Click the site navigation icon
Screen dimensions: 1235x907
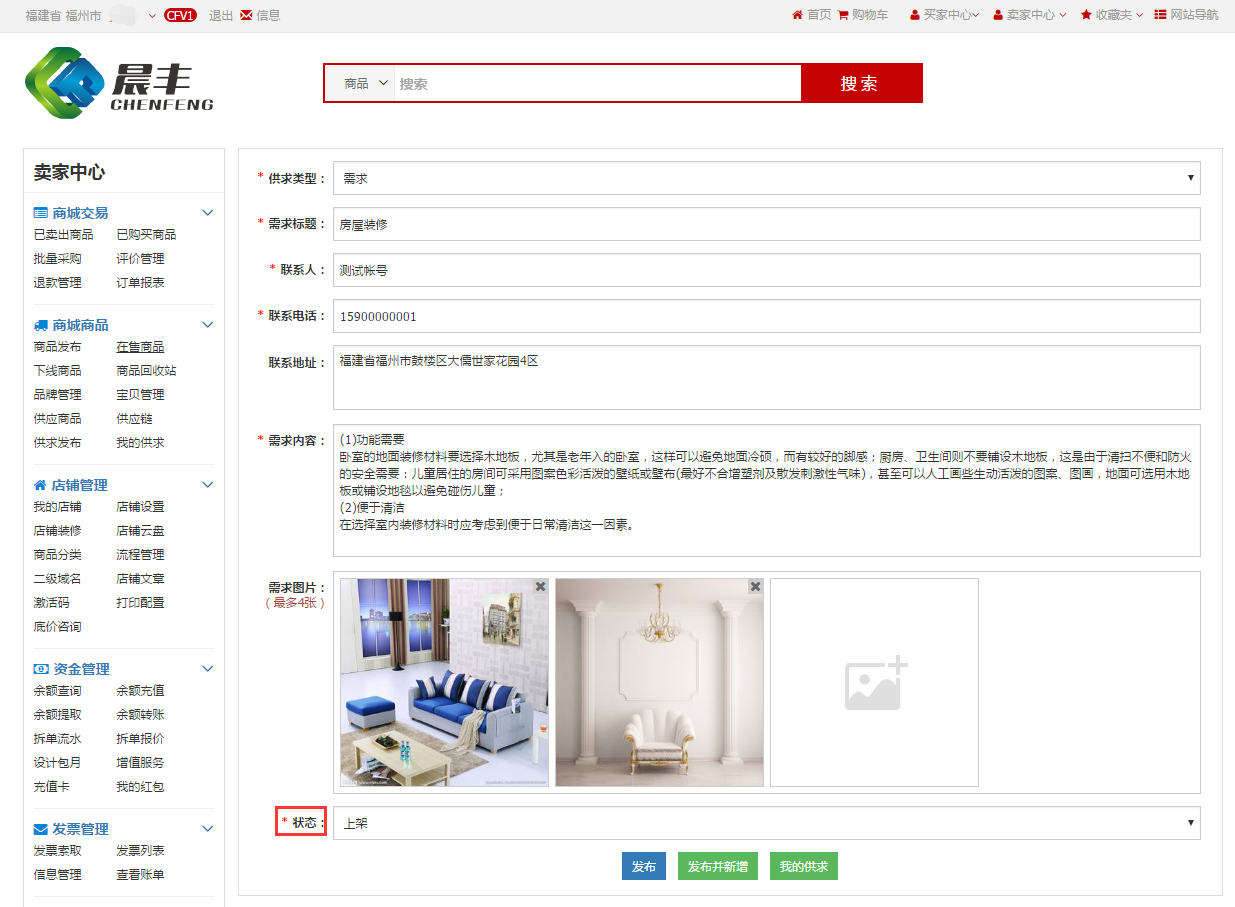(1160, 15)
